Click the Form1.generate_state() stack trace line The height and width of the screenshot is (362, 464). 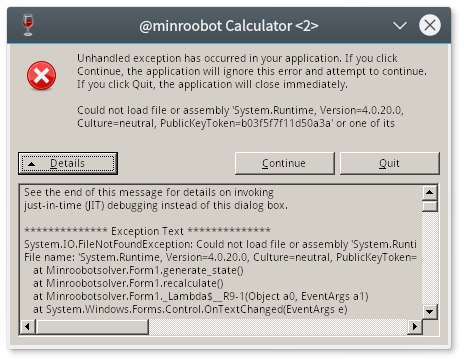pyautogui.click(x=138, y=270)
